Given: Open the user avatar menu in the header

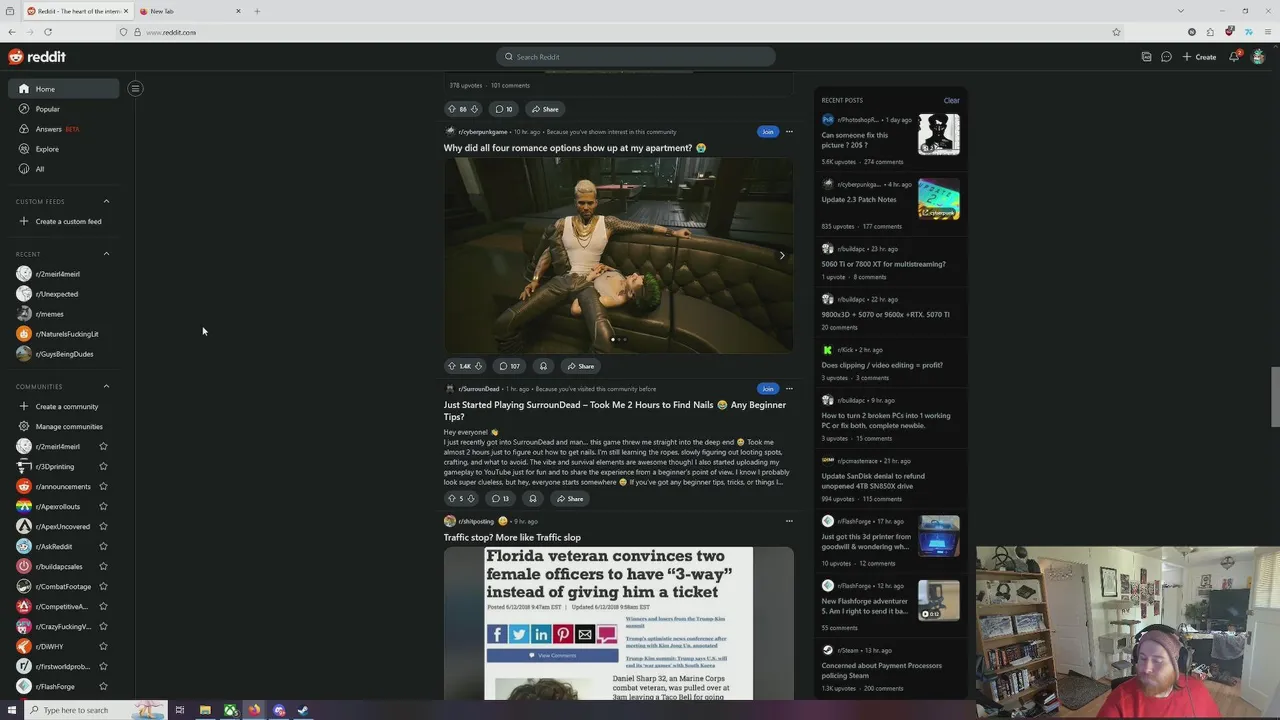Looking at the screenshot, I should pos(1258,57).
